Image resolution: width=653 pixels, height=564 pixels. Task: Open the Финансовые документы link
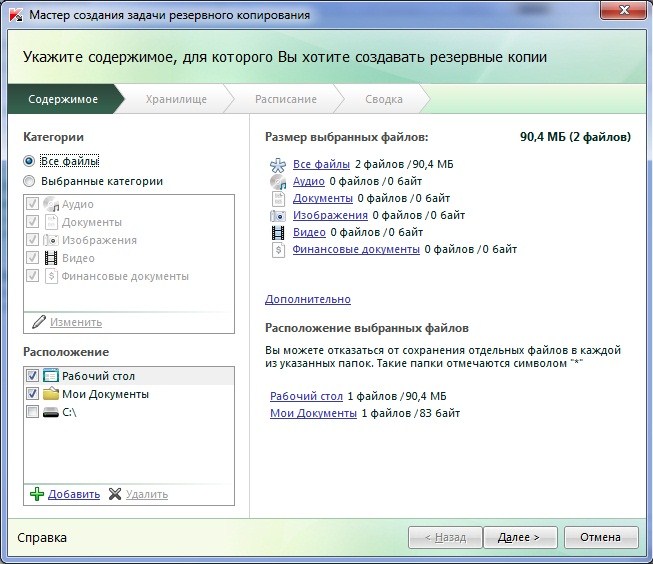tap(356, 250)
